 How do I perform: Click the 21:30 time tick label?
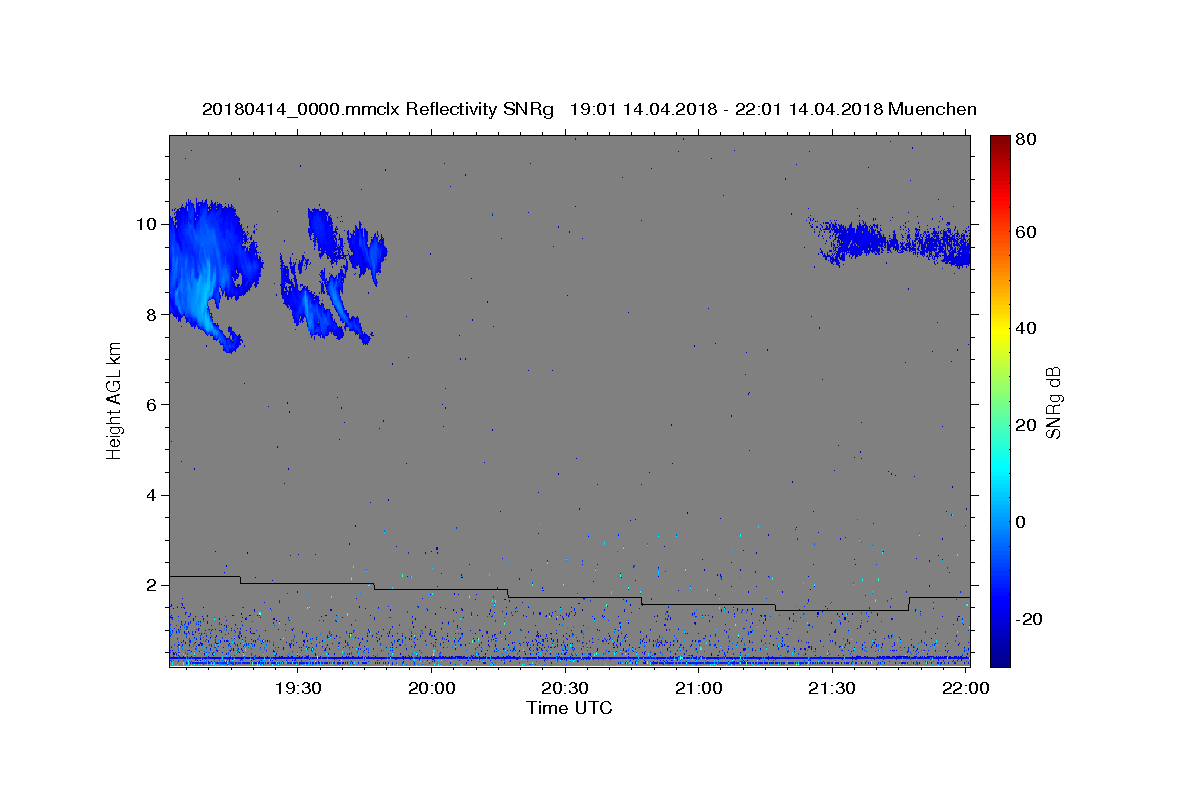[832, 688]
